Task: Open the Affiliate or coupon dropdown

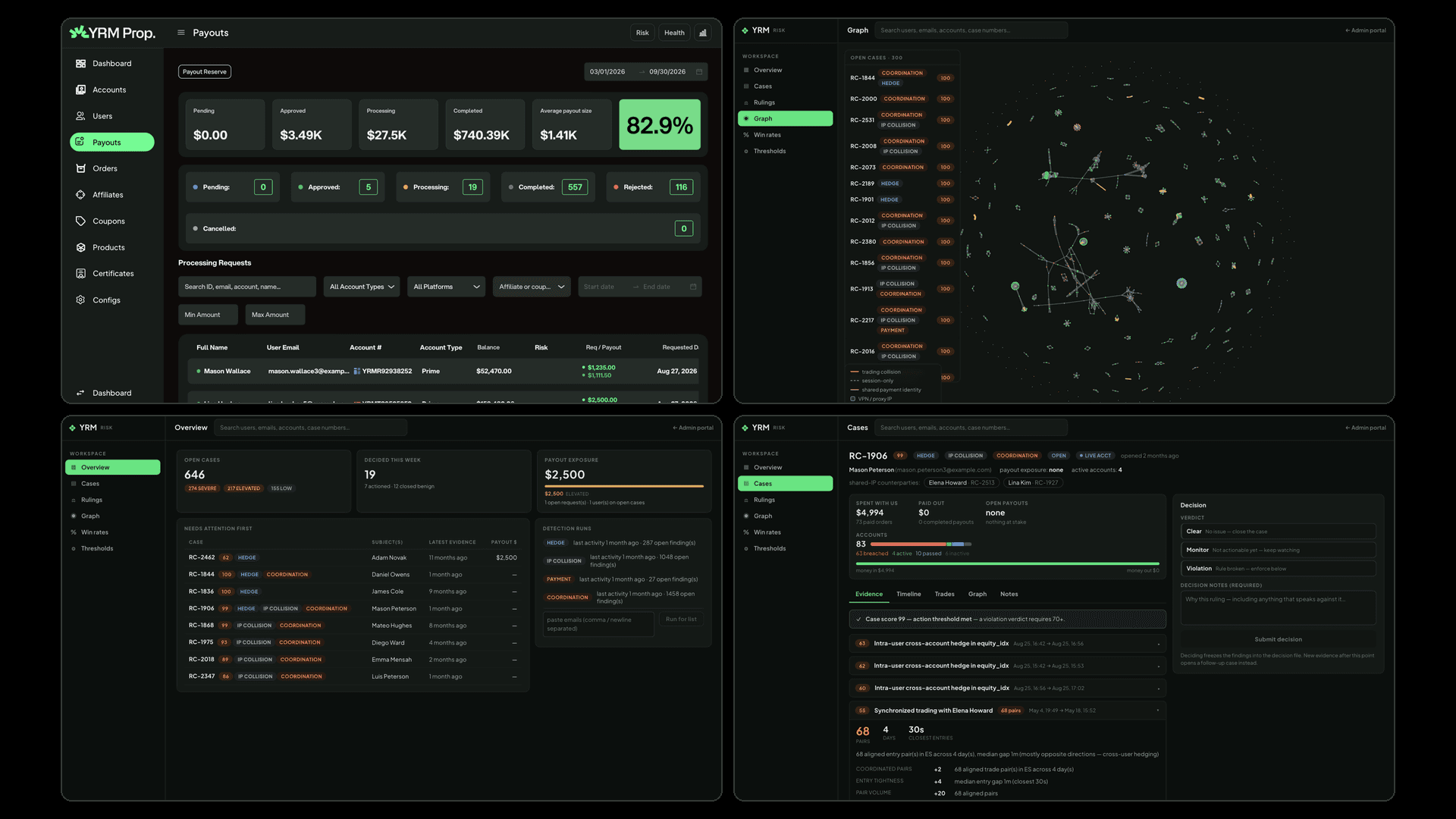Action: point(532,287)
